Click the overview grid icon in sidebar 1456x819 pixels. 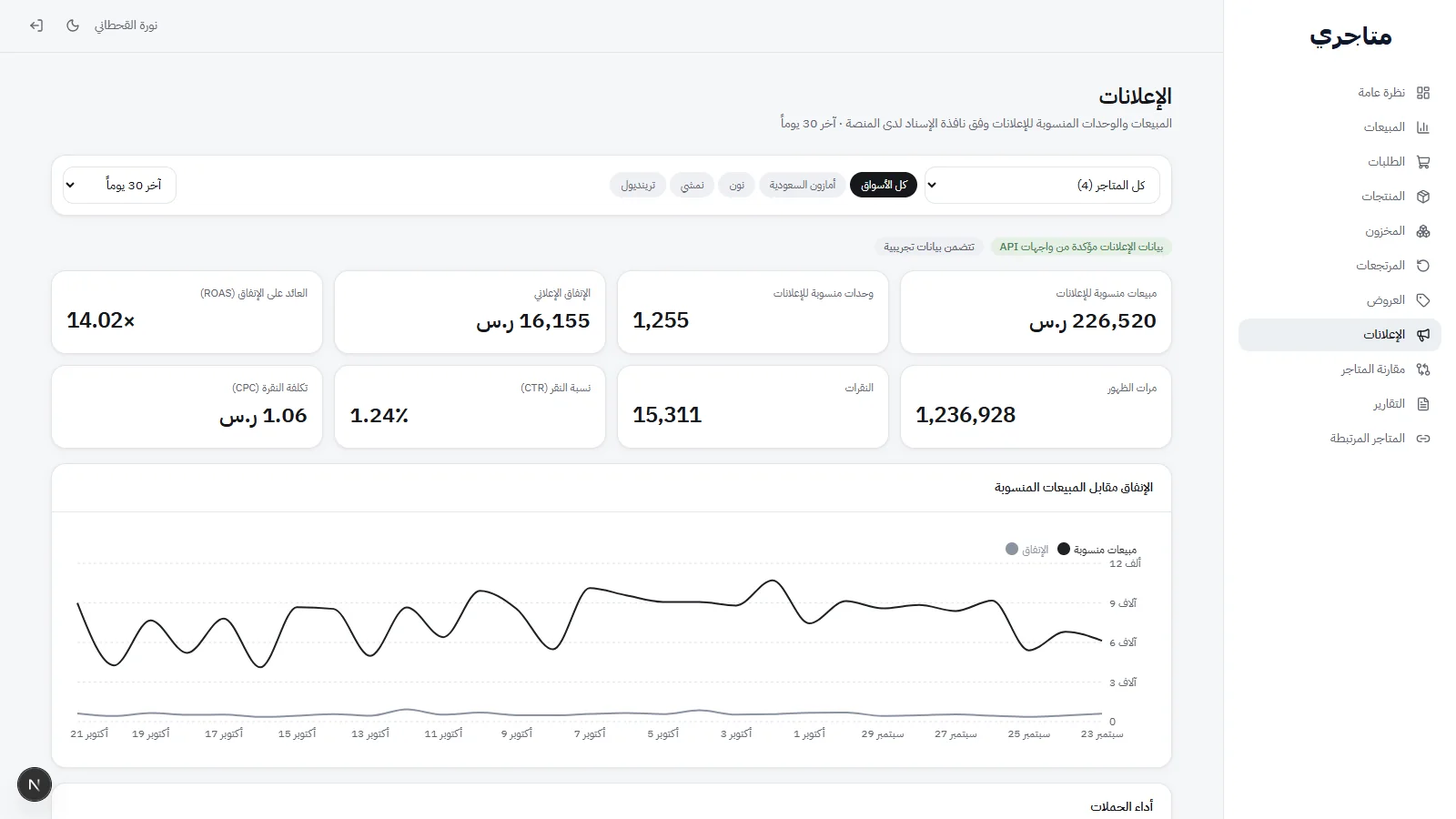click(1423, 93)
